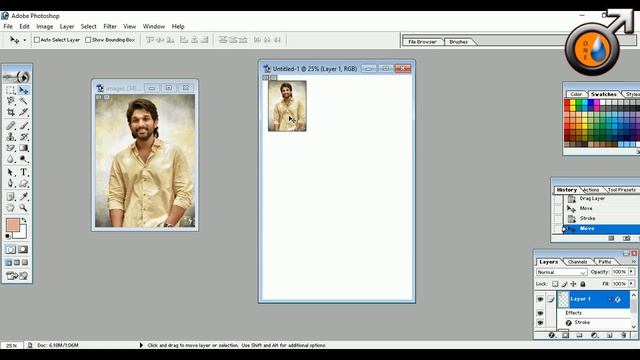640x360 pixels.
Task: Hide Layer 1 with its eye icon
Action: 540,299
